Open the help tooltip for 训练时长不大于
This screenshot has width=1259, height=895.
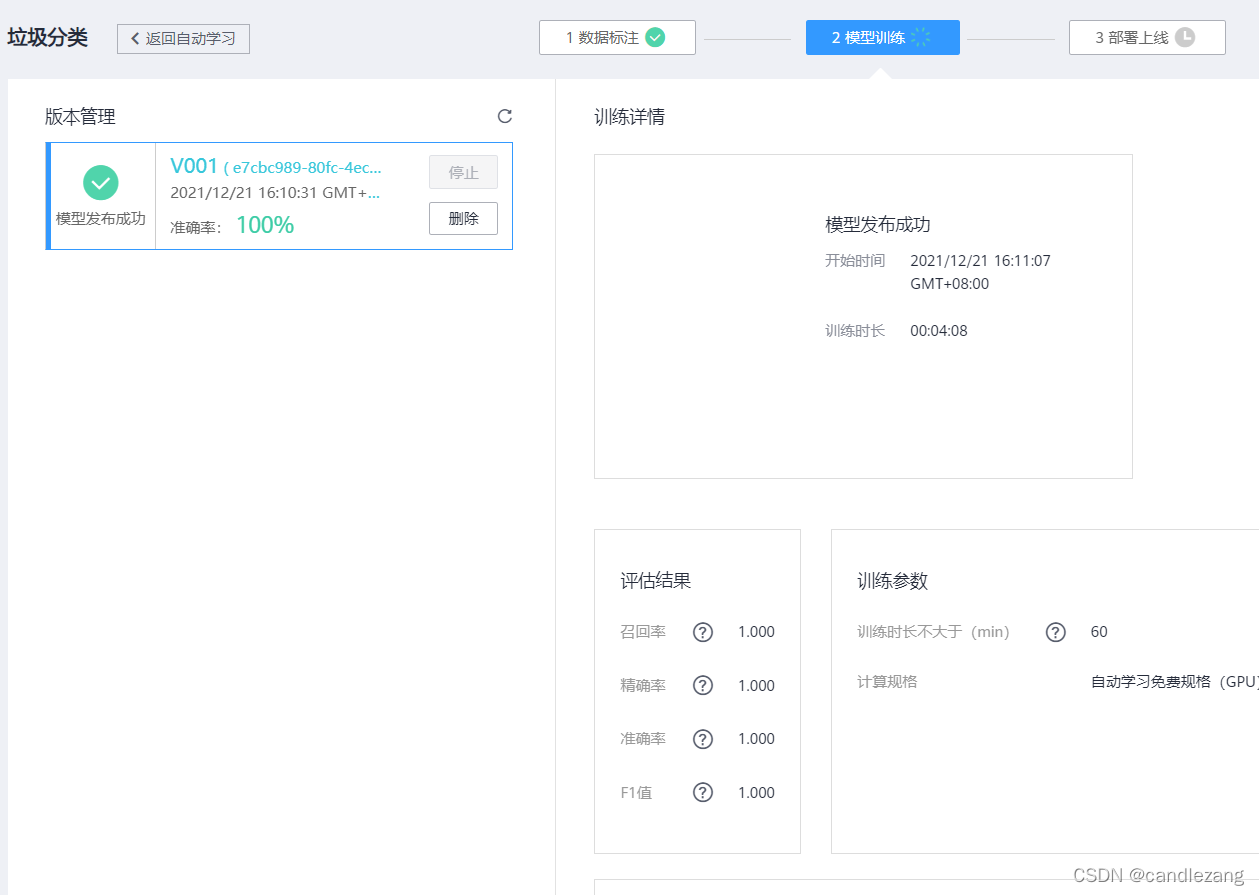(1055, 632)
